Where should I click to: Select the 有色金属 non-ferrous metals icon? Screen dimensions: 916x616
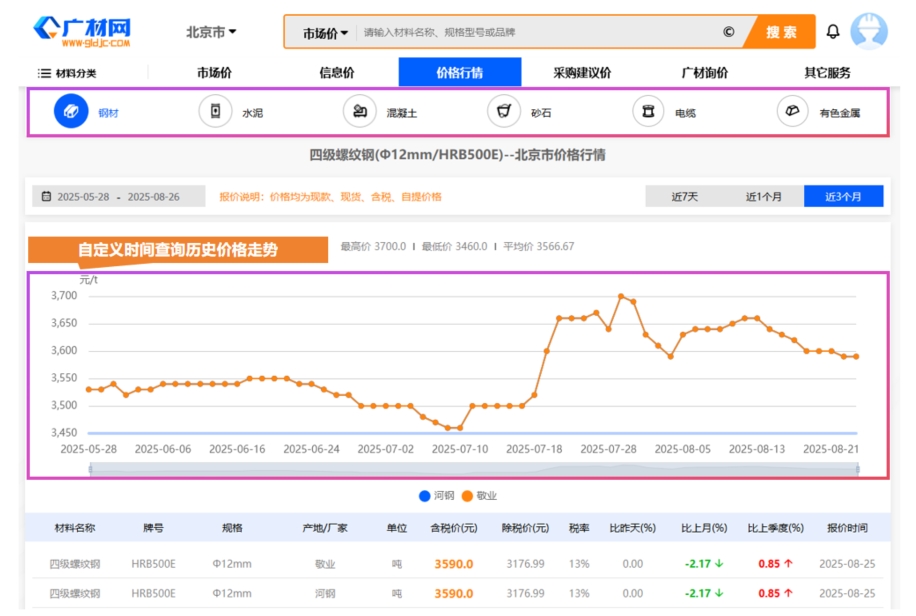(793, 112)
